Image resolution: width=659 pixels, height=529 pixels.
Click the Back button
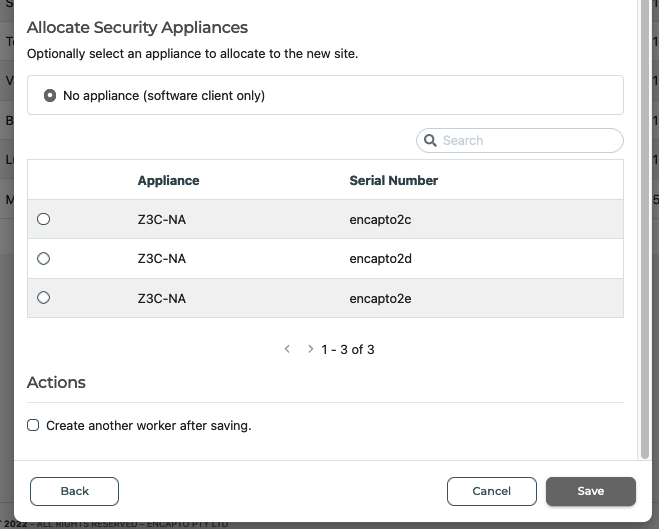pos(74,491)
